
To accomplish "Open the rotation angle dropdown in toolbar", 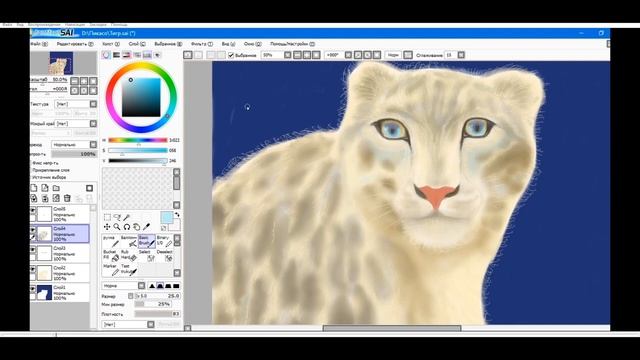I will pyautogui.click(x=348, y=55).
